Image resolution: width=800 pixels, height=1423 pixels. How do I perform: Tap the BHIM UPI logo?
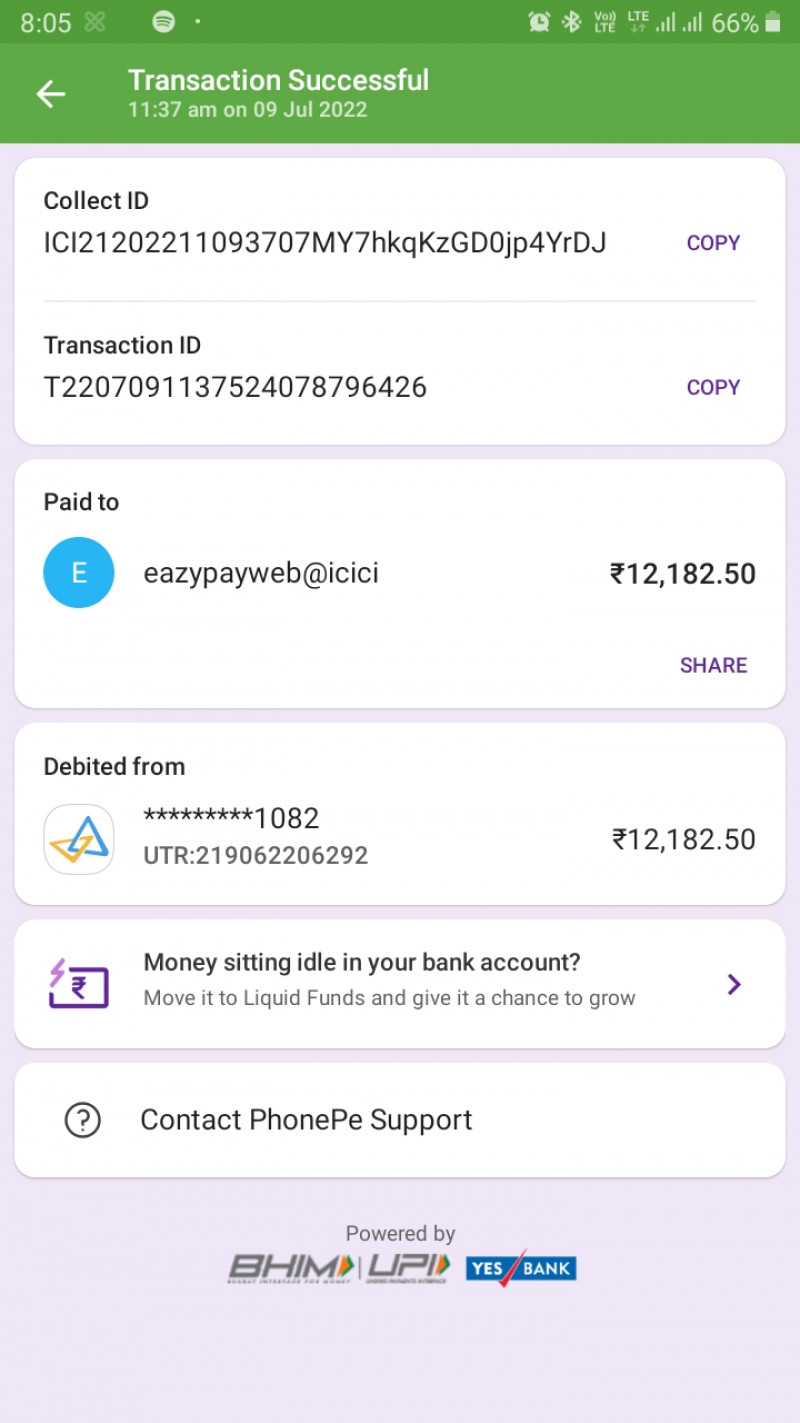340,1268
